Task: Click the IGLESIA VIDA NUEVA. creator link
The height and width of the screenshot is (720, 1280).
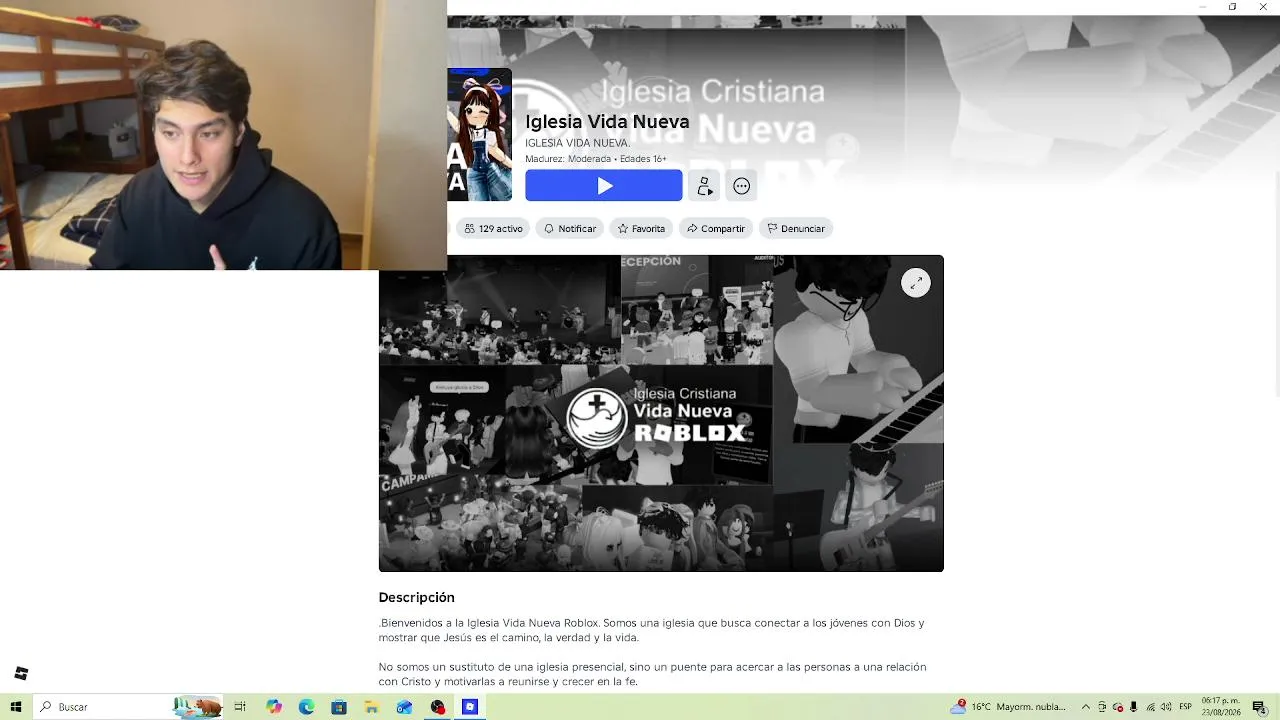Action: click(x=578, y=143)
